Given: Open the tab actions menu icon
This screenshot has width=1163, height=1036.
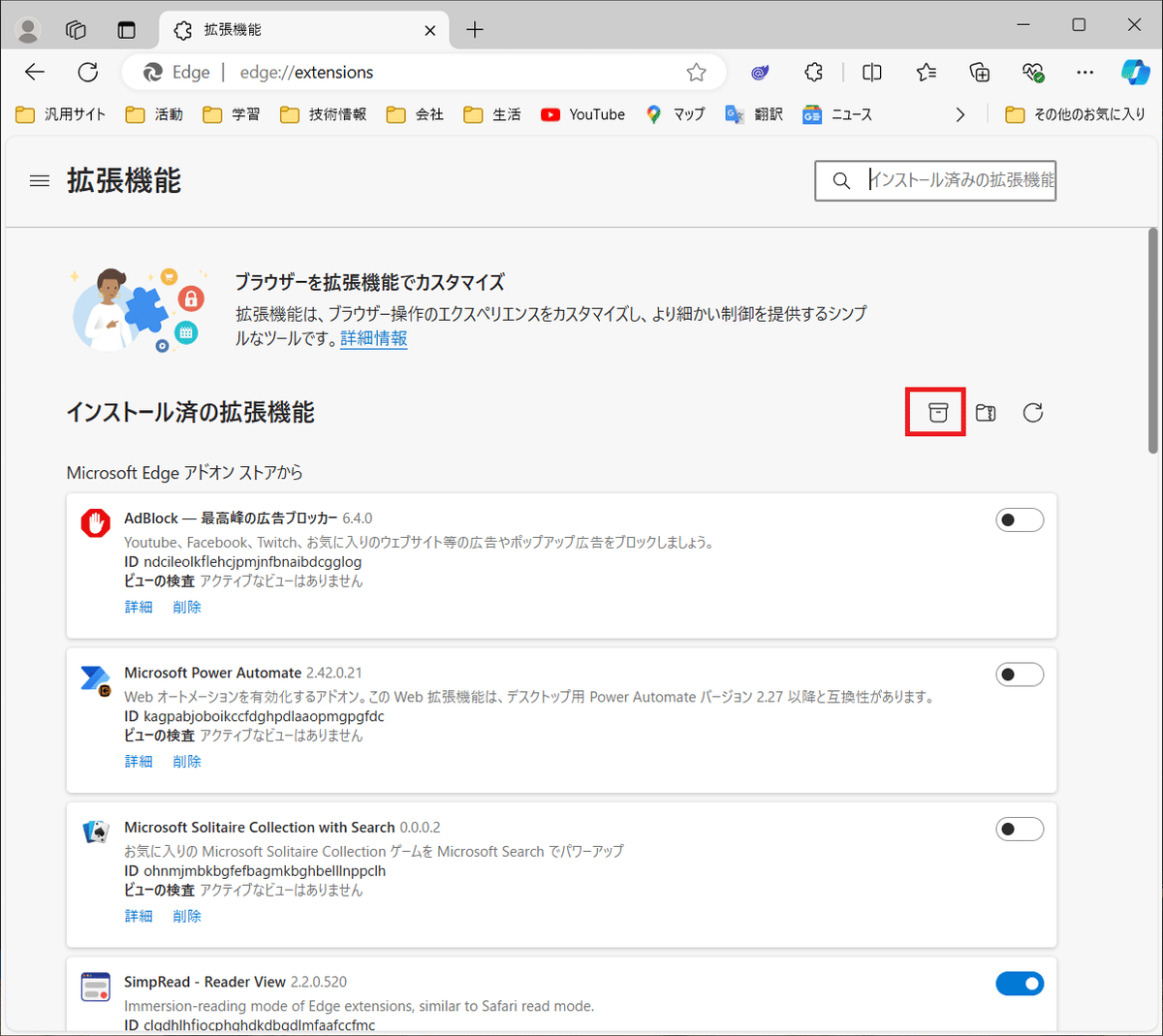Looking at the screenshot, I should (x=126, y=30).
